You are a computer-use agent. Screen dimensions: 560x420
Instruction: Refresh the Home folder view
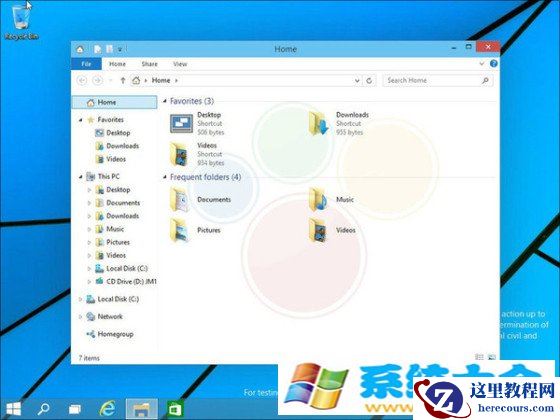pos(369,81)
